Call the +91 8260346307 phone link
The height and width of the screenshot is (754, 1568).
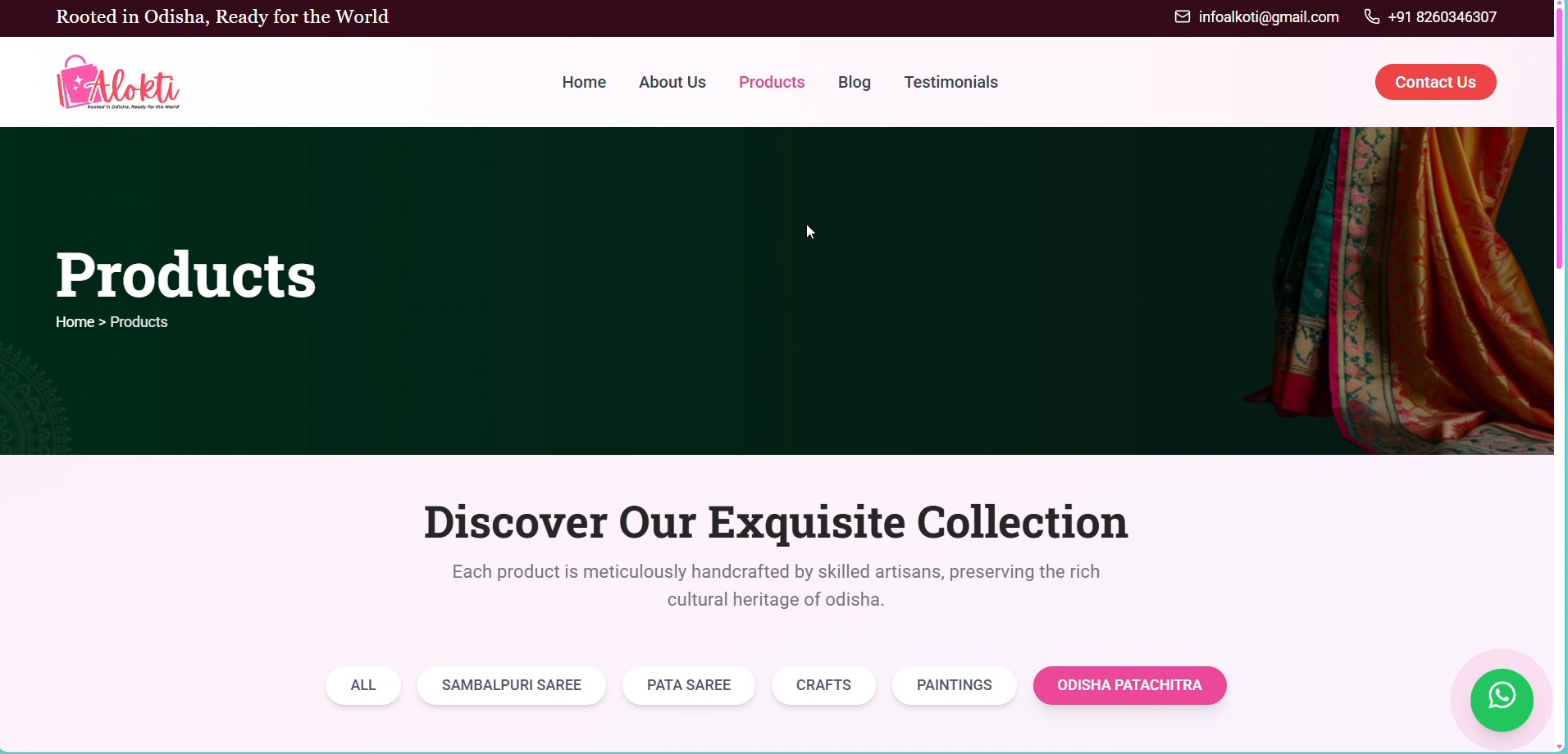[1443, 17]
